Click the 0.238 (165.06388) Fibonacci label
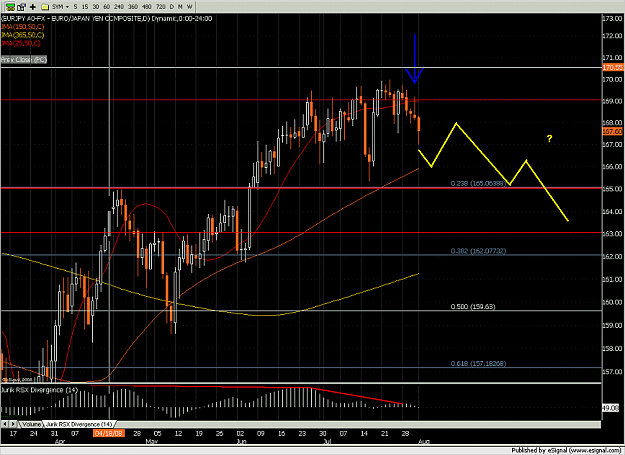625x455 pixels. coord(478,183)
